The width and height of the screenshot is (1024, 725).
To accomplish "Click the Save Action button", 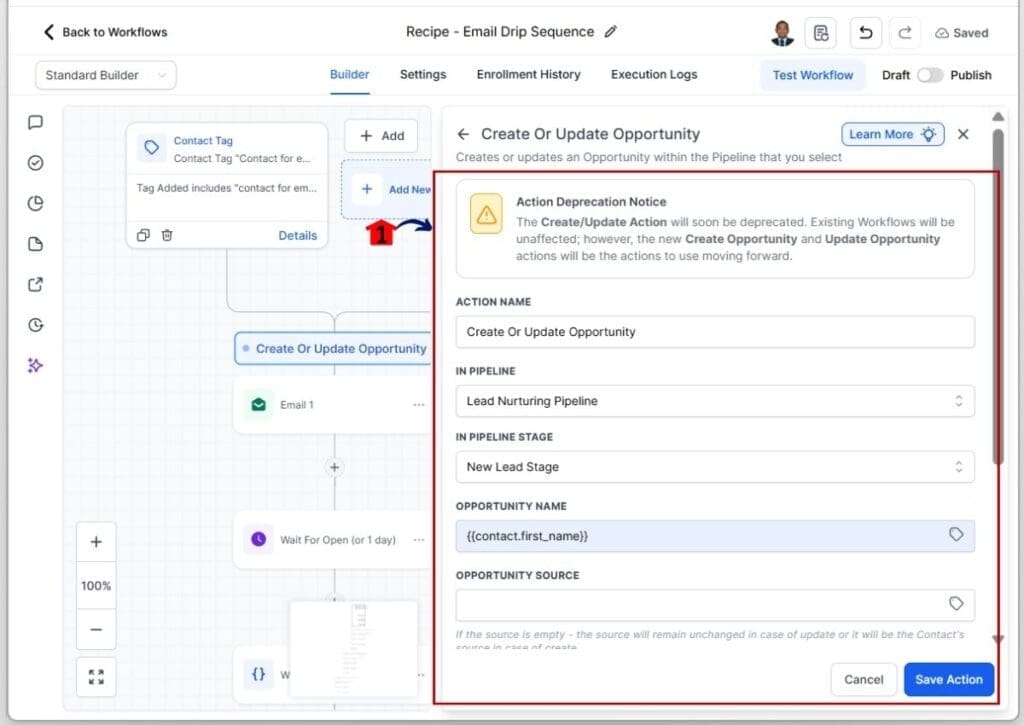I will 948,679.
